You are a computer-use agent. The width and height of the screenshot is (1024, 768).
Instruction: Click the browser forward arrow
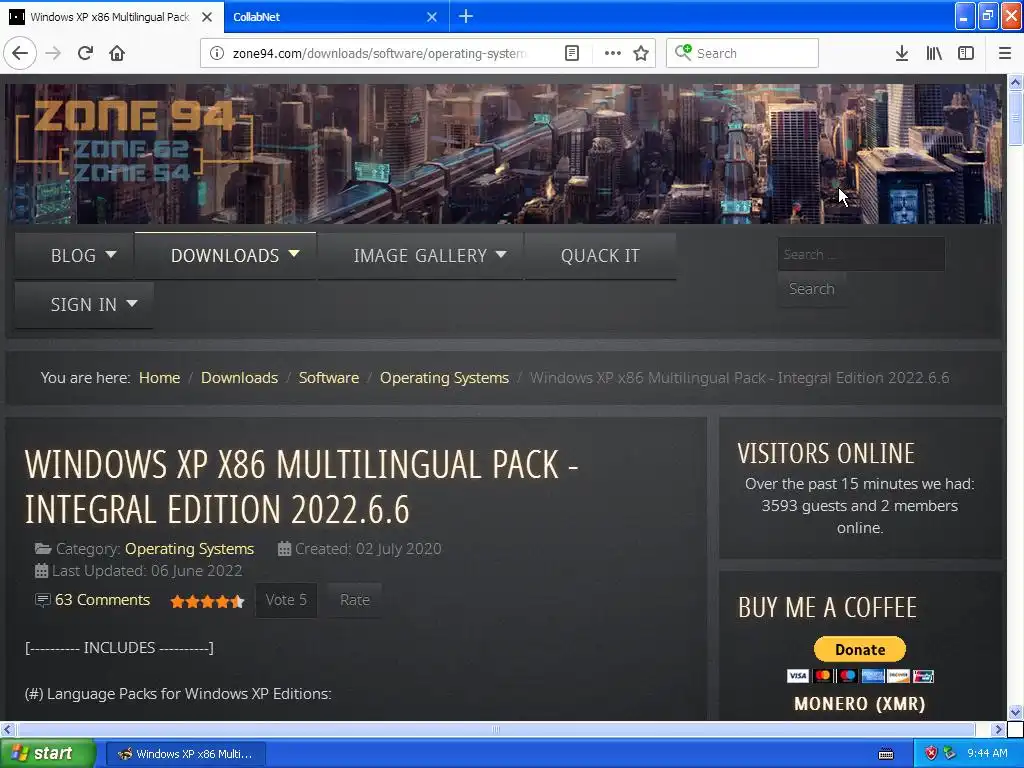pos(53,53)
